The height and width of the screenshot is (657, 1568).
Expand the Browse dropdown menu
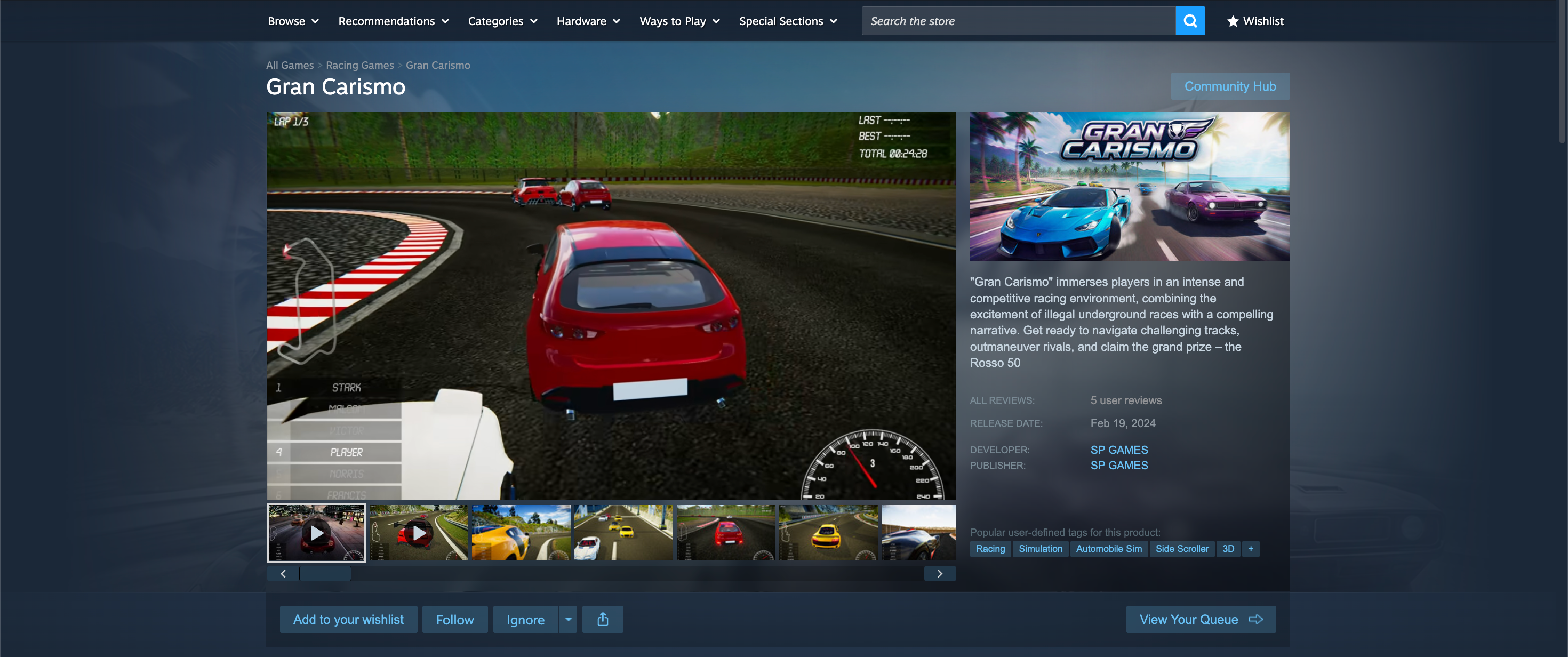[x=293, y=20]
